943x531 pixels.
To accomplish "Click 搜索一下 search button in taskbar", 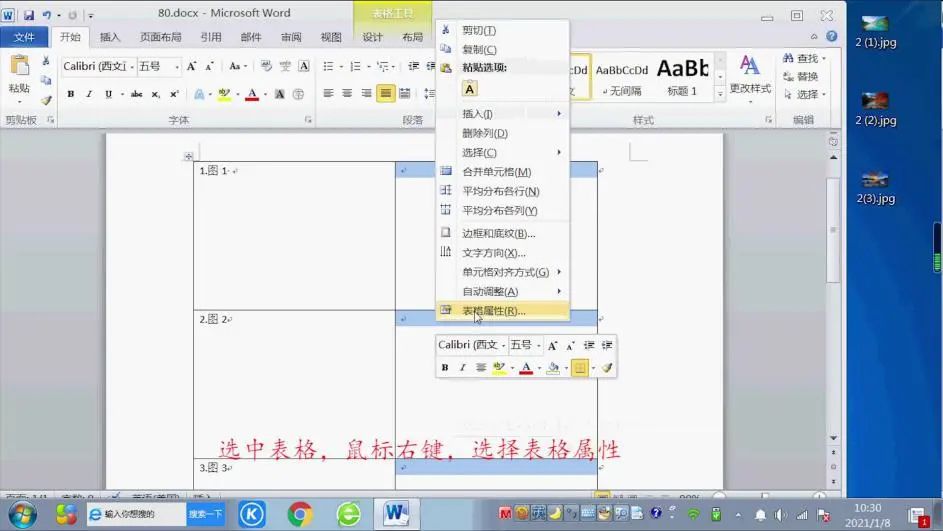I will click(205, 514).
